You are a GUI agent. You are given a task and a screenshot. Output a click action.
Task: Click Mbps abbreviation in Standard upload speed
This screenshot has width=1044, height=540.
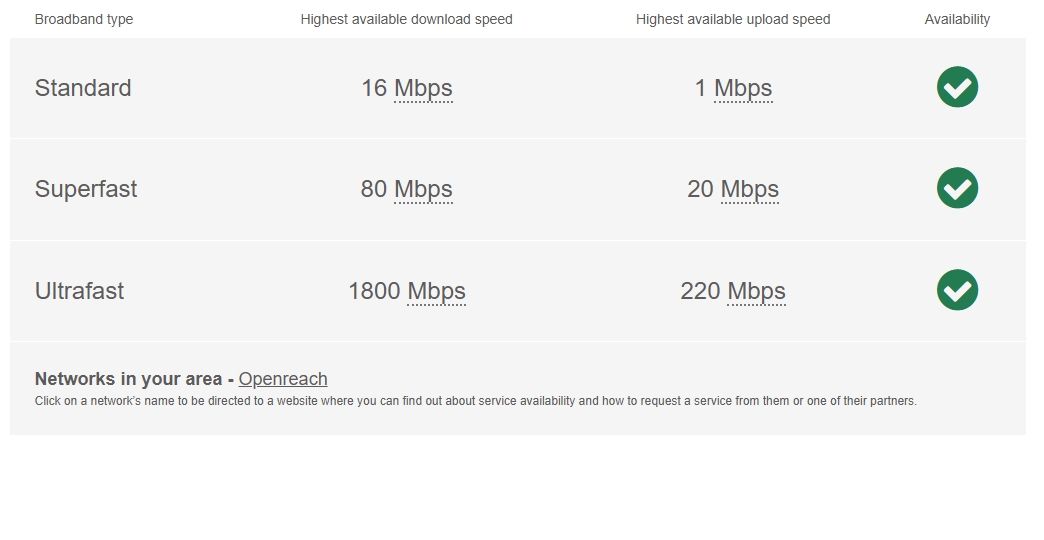(743, 89)
